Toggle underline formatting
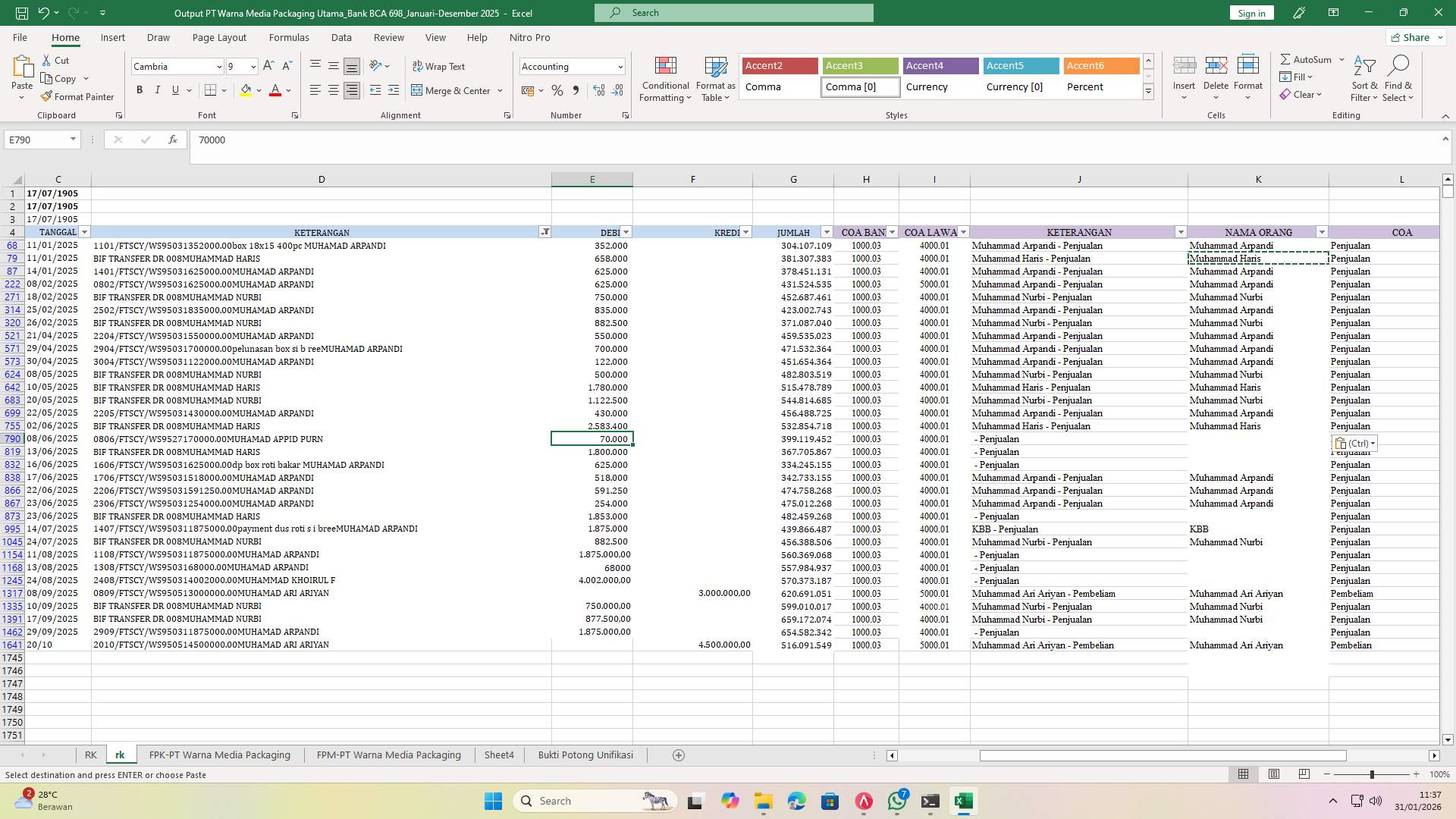The height and width of the screenshot is (819, 1456). 174,89
